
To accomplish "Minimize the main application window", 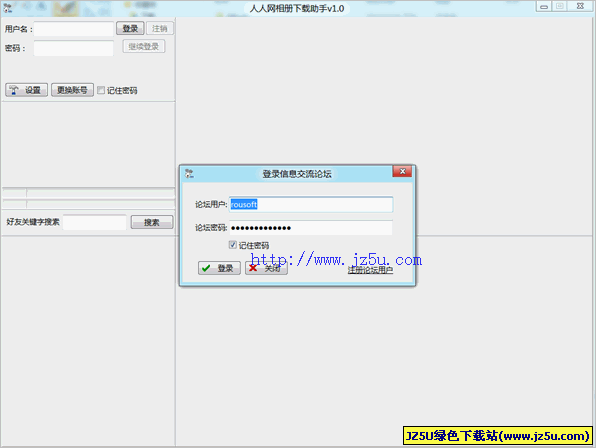I will point(544,6).
